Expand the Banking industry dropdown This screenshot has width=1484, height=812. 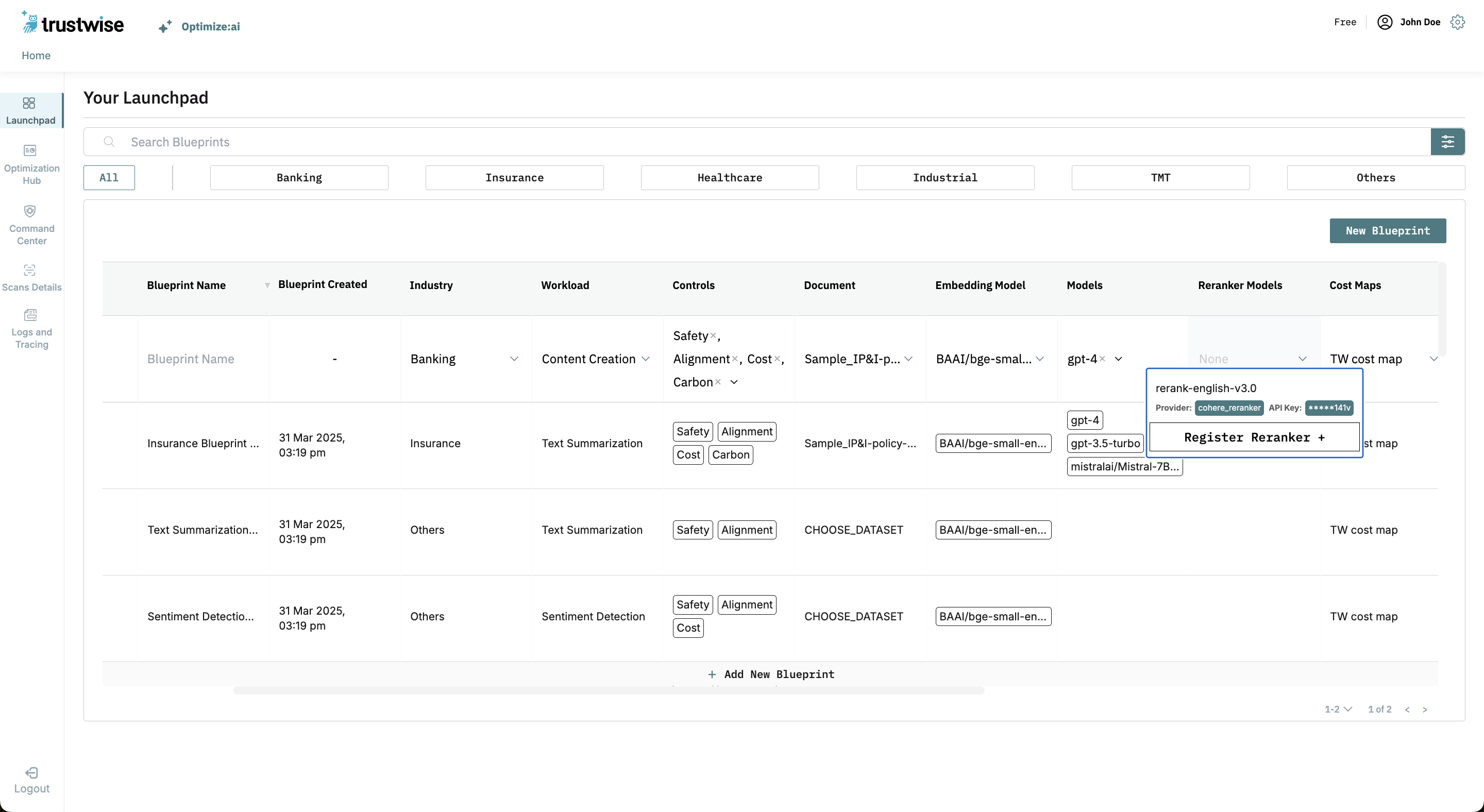click(514, 359)
